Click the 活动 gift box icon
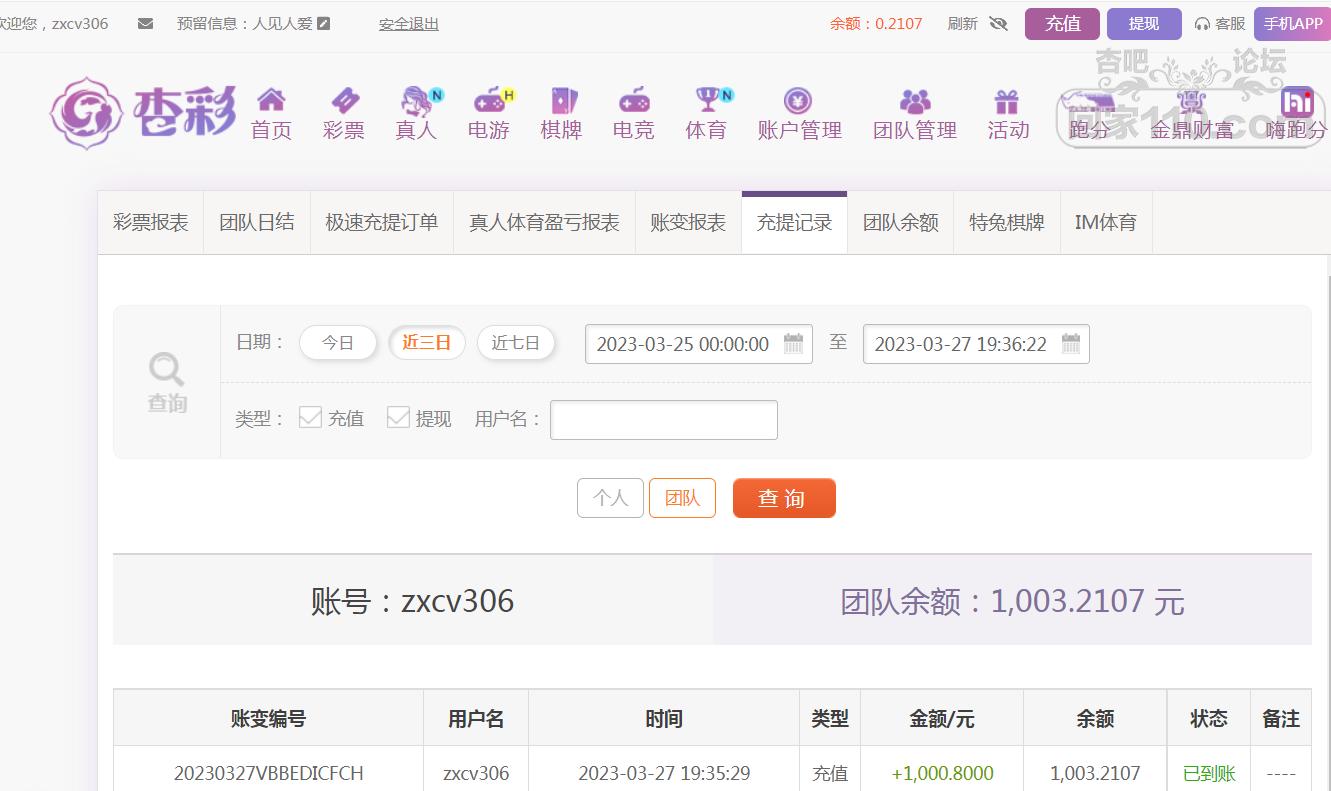 point(1006,101)
